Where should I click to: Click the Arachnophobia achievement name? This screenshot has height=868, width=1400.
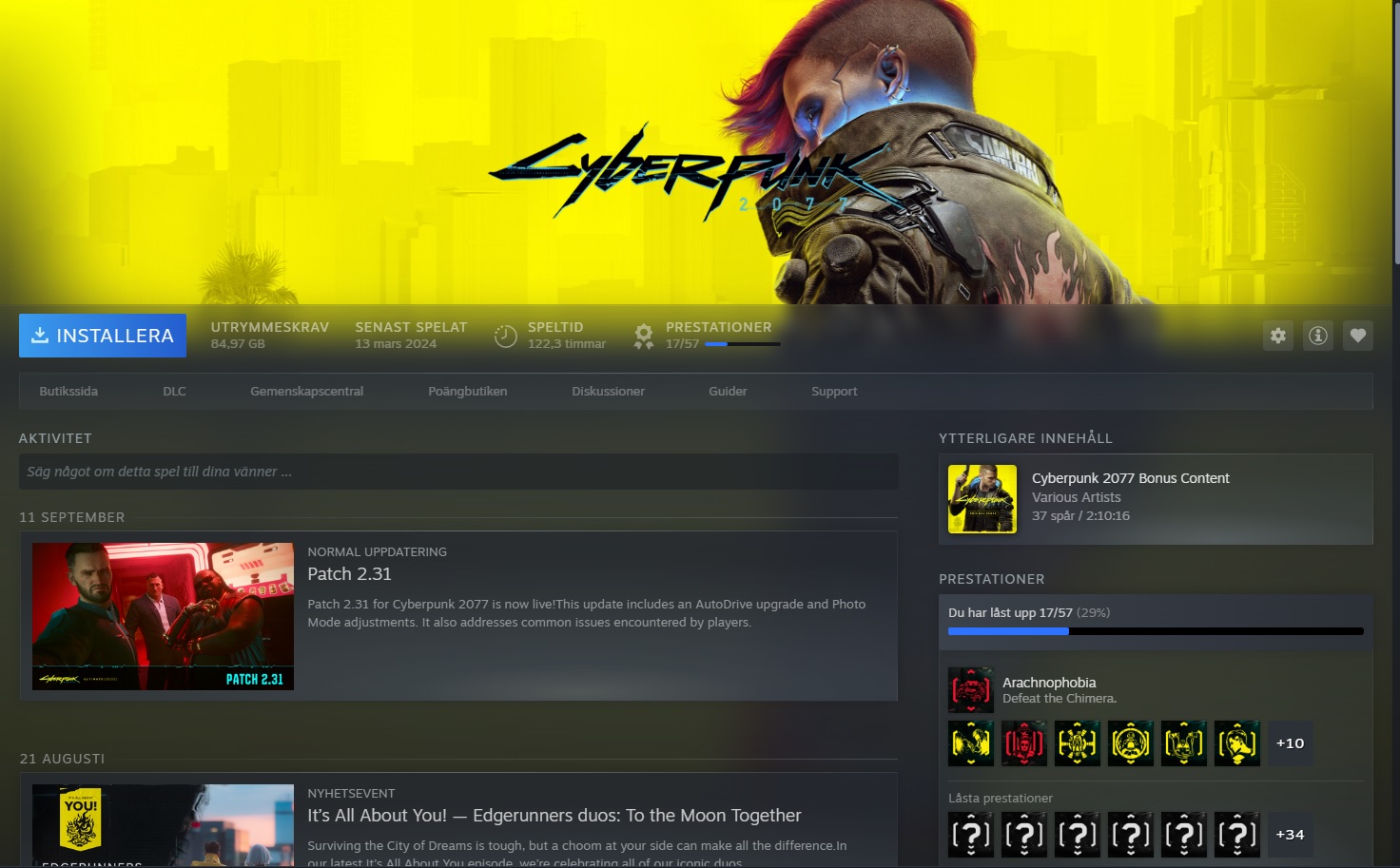[1049, 683]
